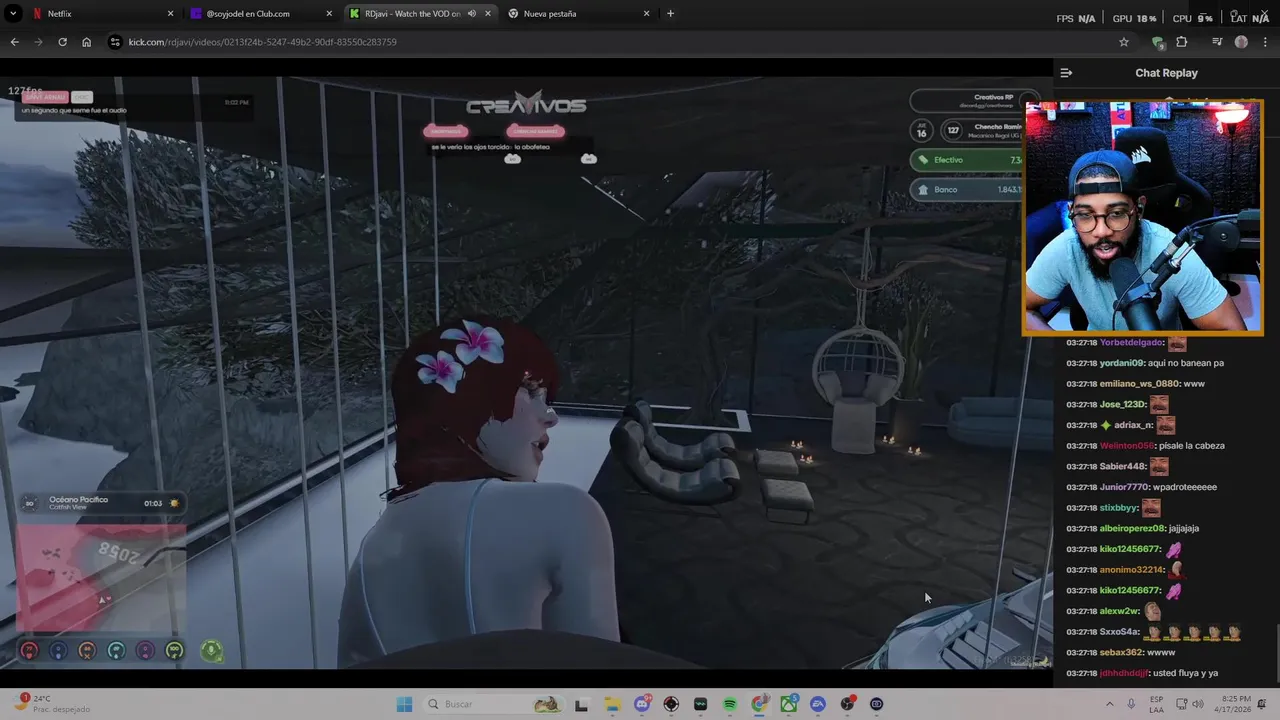This screenshot has height=720, width=1280.
Task: Open the Xbox app from taskbar
Action: tap(789, 704)
